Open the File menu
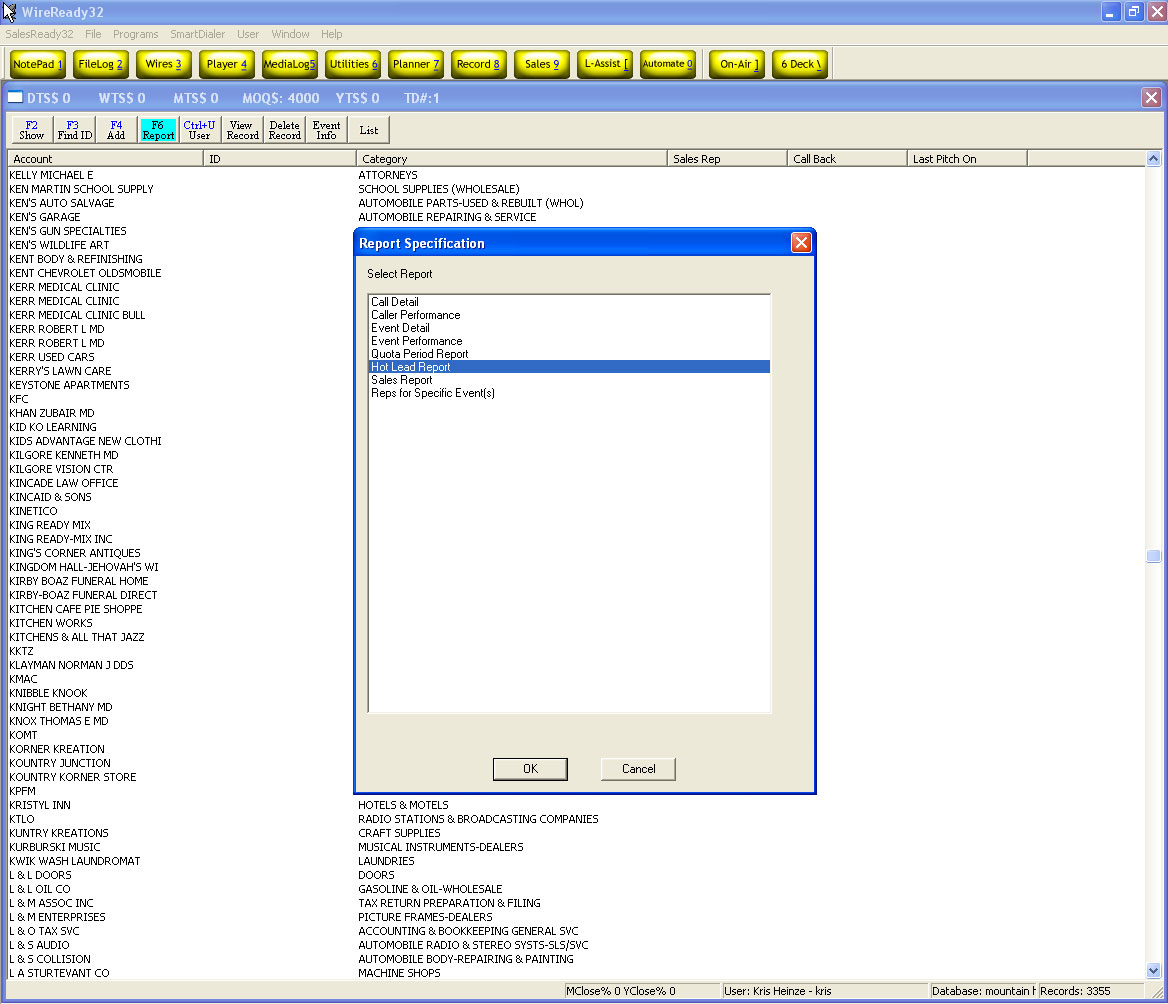This screenshot has width=1168, height=1004. (93, 34)
